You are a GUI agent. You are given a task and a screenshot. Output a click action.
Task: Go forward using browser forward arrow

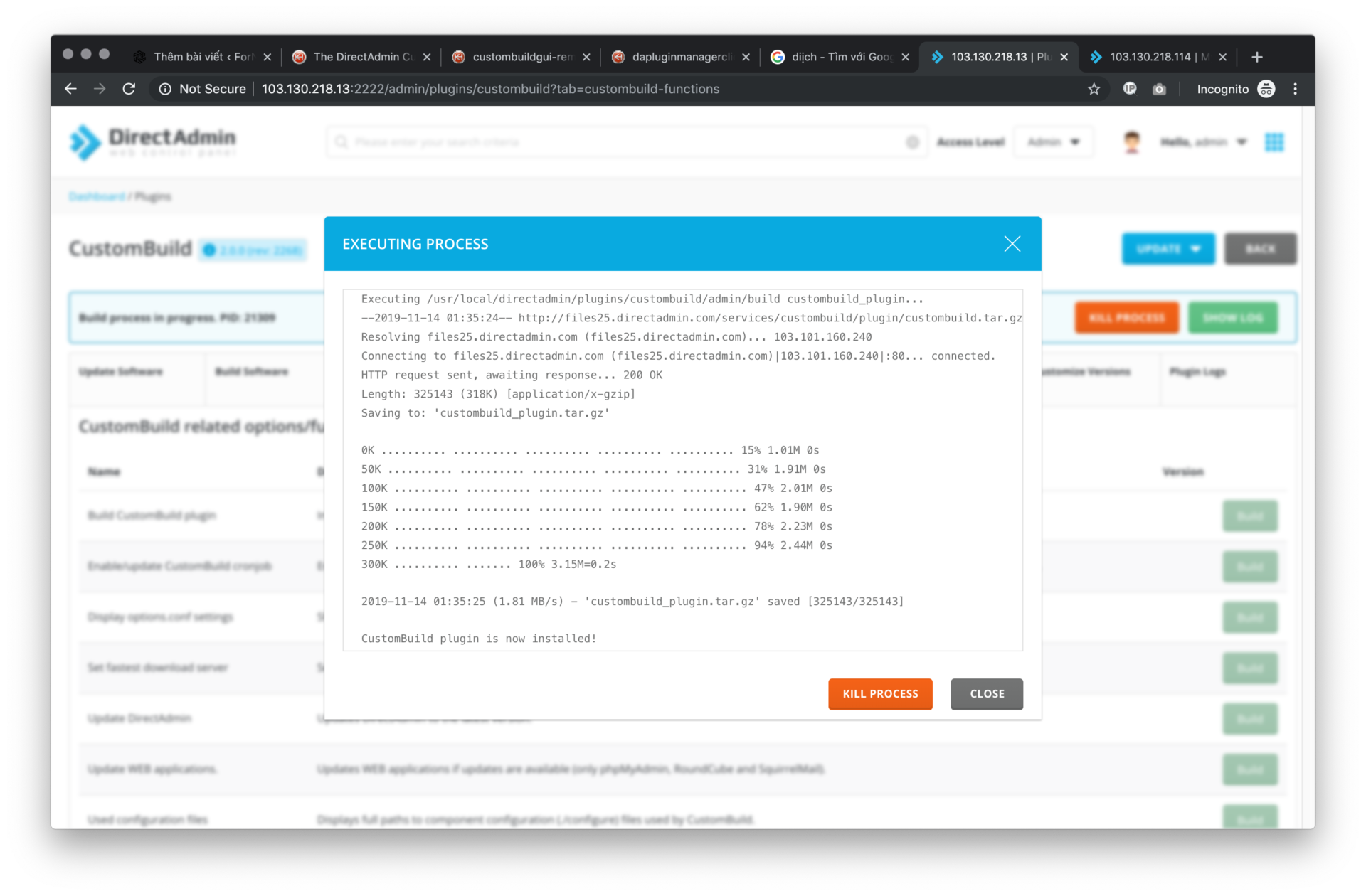[100, 89]
